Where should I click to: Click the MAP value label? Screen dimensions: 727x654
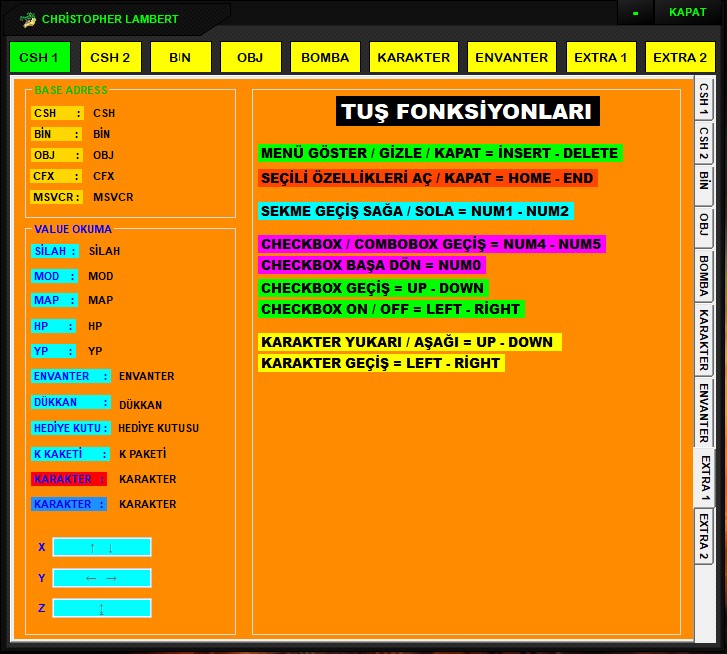(x=54, y=300)
